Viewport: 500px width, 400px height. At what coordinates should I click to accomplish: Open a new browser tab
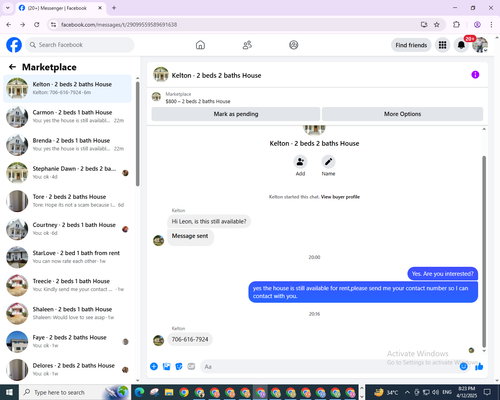pyautogui.click(x=114, y=8)
